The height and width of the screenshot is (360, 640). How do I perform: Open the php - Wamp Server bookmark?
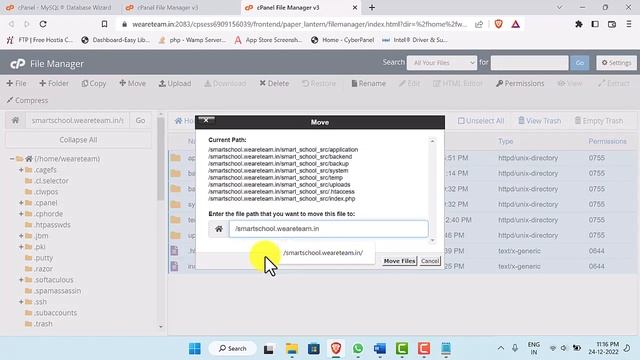pos(192,40)
